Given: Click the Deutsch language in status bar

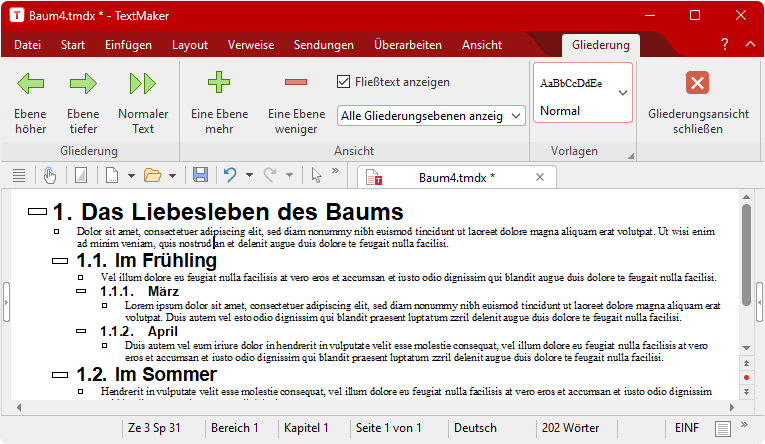Looking at the screenshot, I should click(475, 428).
